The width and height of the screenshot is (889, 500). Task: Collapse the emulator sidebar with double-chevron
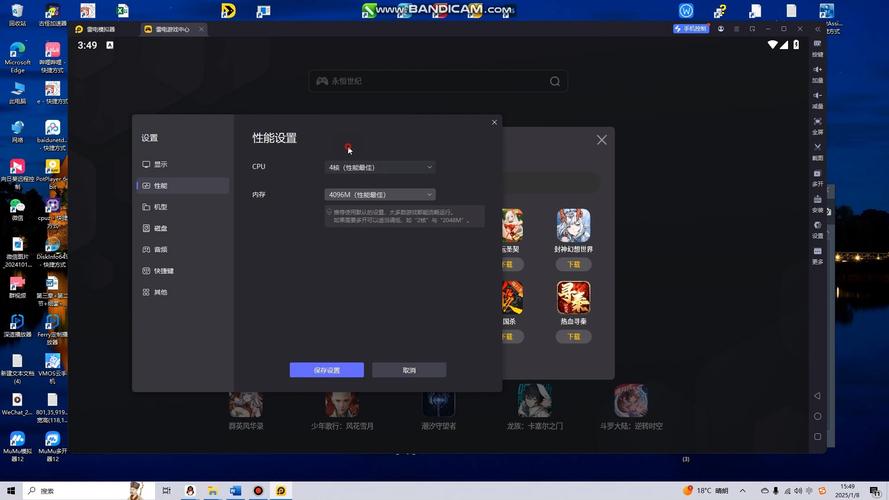tap(818, 29)
